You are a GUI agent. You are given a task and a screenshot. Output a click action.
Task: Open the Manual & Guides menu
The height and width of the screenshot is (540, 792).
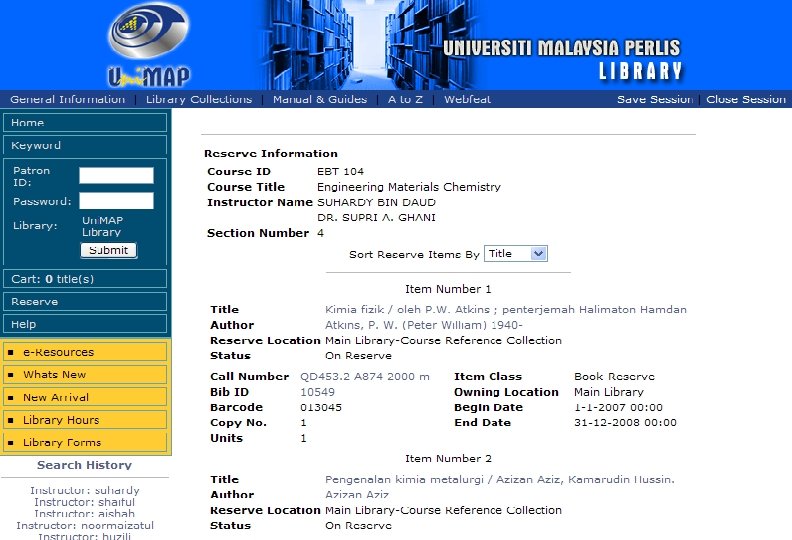click(x=320, y=99)
